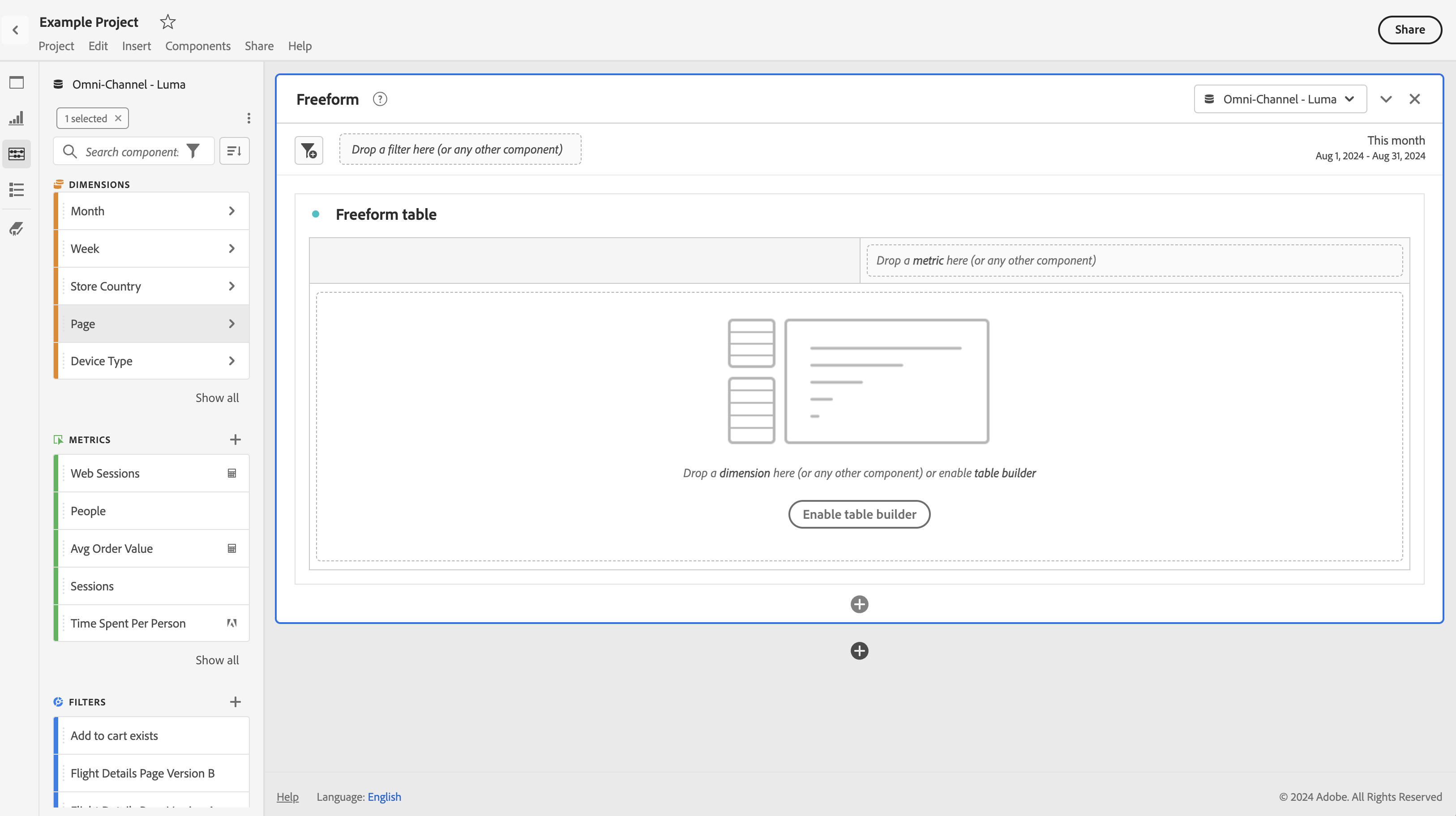Star the Example Project as favorite
The image size is (1456, 816).
click(167, 22)
